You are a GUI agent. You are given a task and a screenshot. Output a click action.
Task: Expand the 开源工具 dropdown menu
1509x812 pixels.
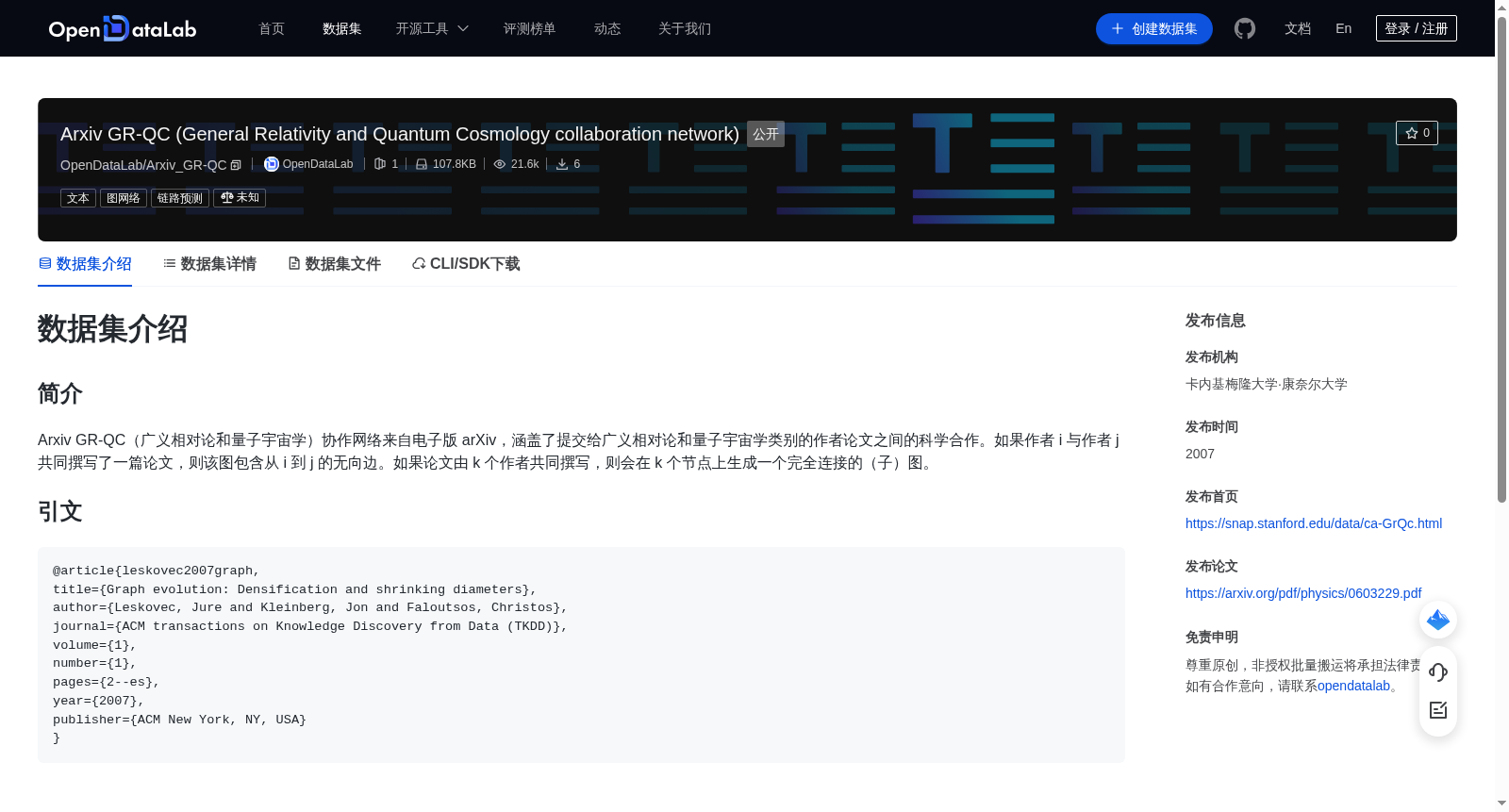[x=432, y=28]
